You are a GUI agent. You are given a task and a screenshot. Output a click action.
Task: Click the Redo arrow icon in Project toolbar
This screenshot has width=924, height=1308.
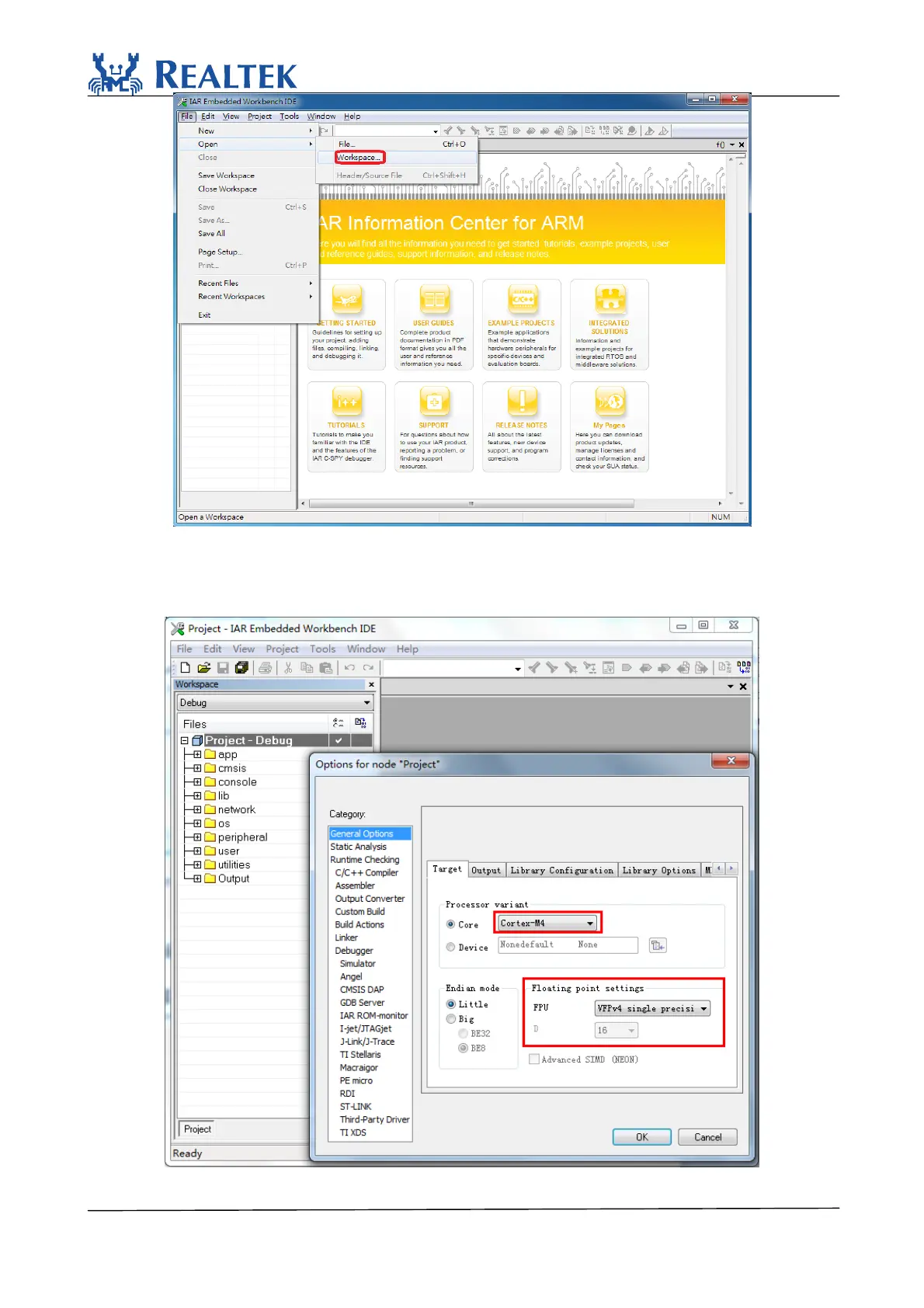[368, 668]
